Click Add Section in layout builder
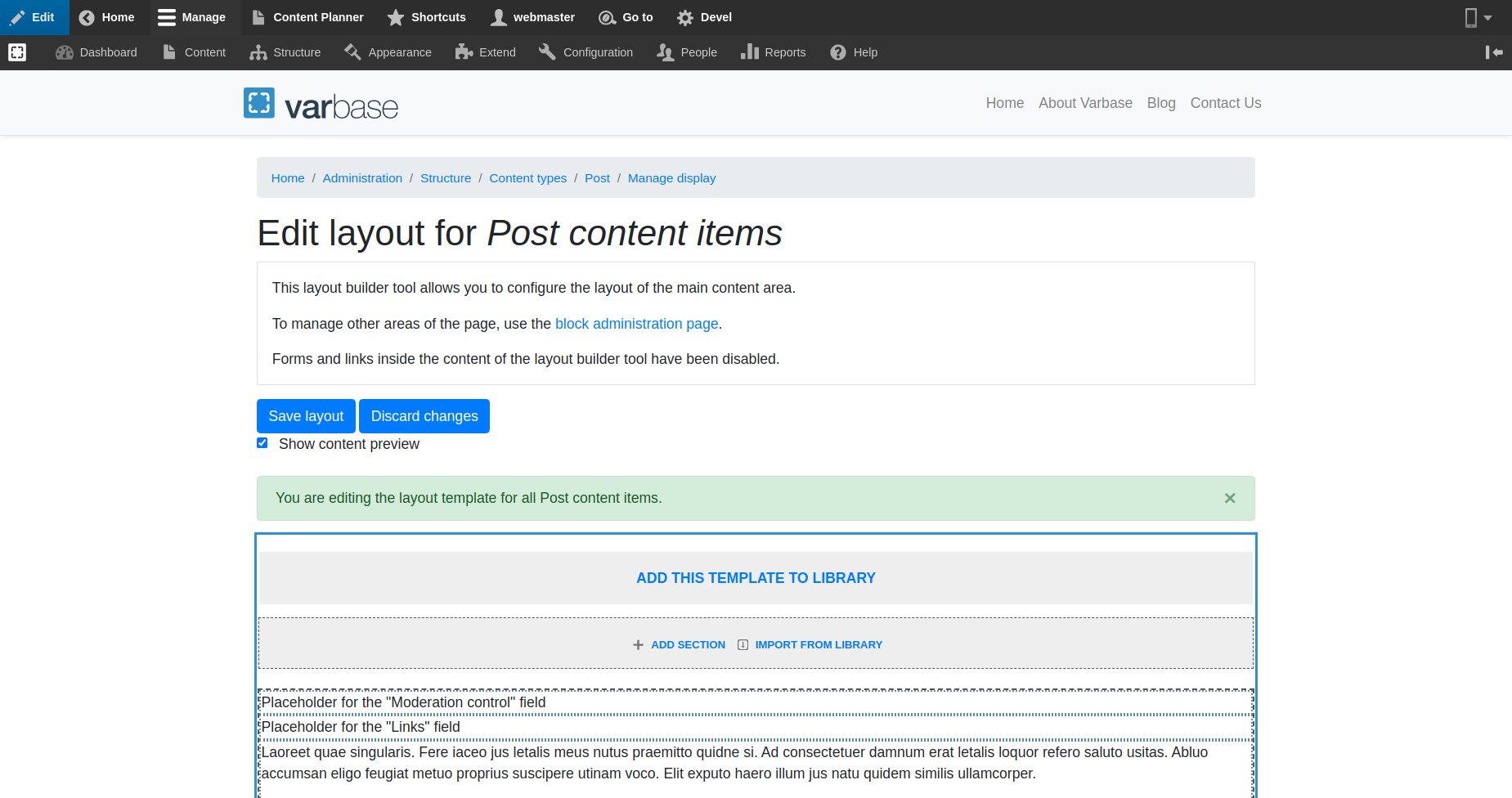This screenshot has width=1512, height=798. click(x=680, y=645)
